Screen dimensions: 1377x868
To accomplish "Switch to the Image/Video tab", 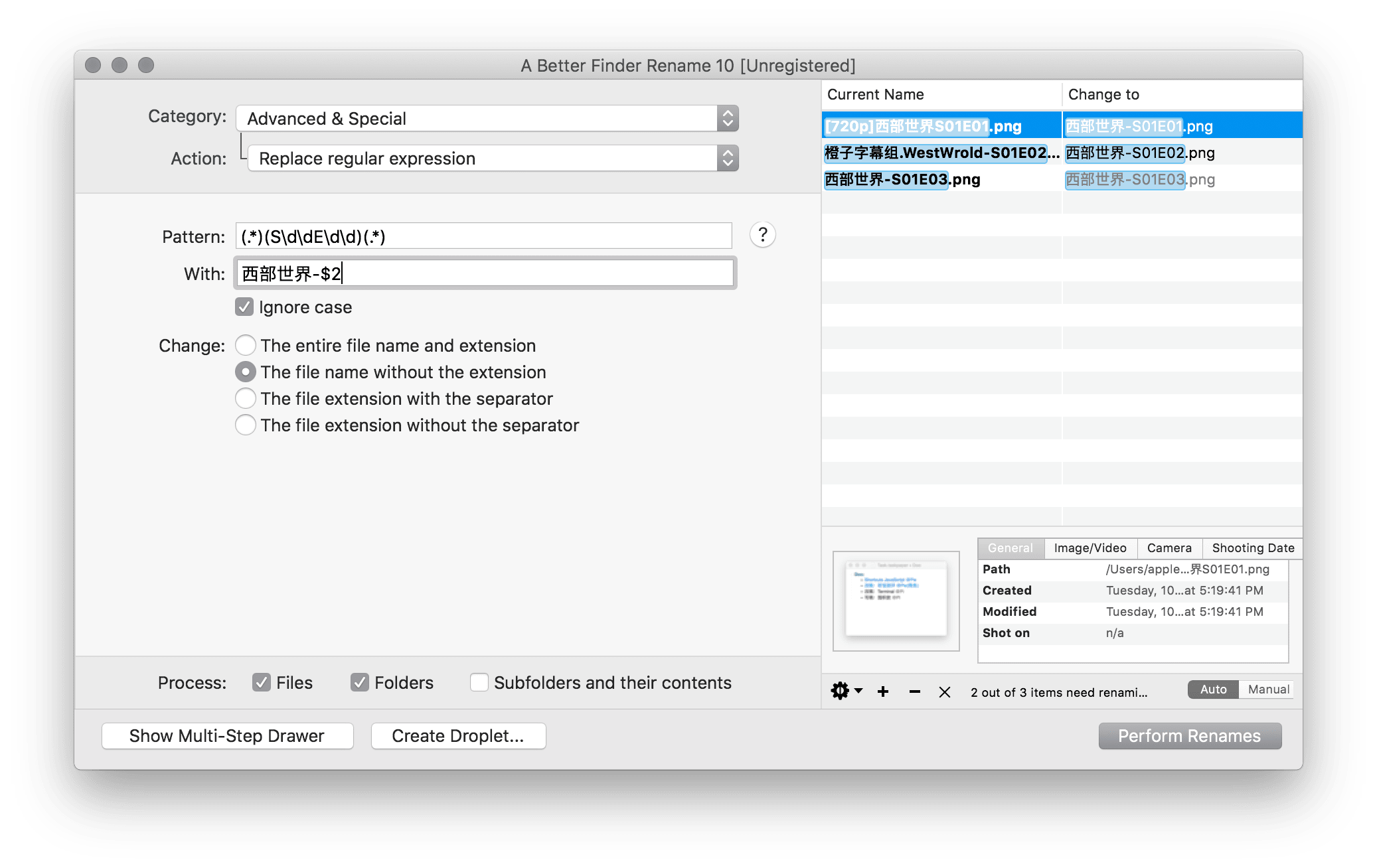I will tap(1090, 548).
